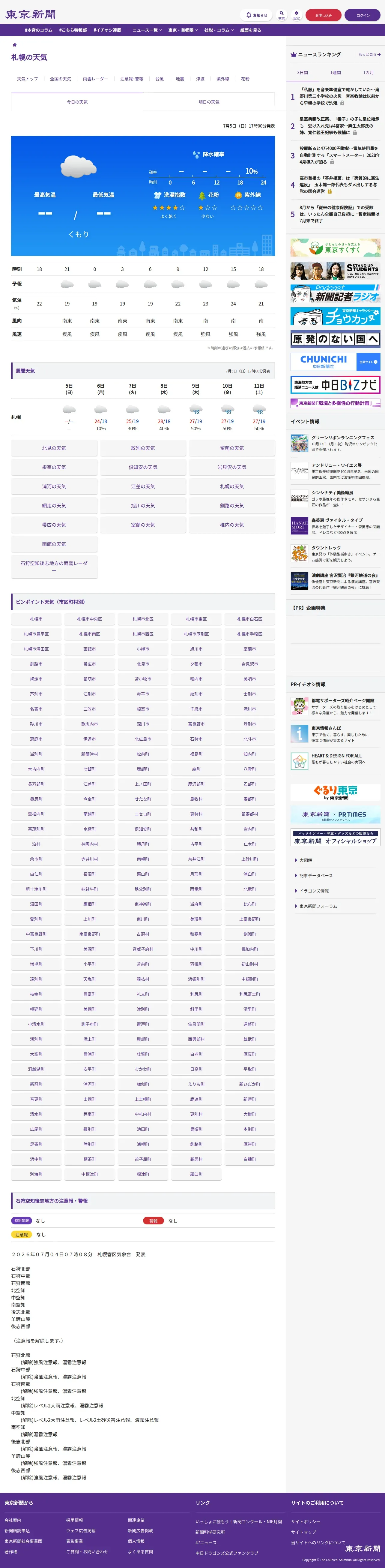The image size is (385, 1568).
Task: Select 羅臼町 pinpoint weather
Action: [x=196, y=1175]
